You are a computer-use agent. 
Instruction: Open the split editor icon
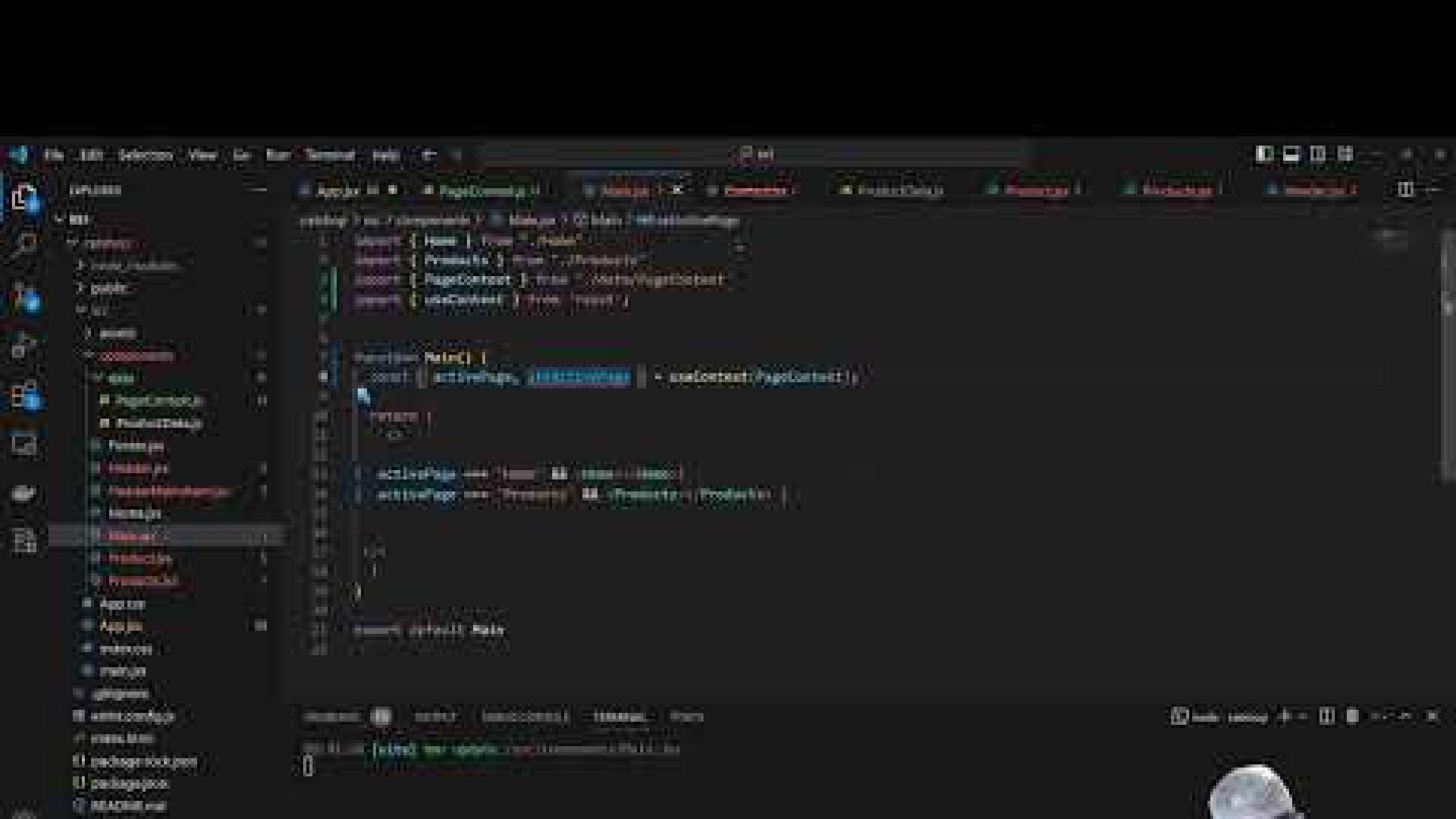point(1406,189)
